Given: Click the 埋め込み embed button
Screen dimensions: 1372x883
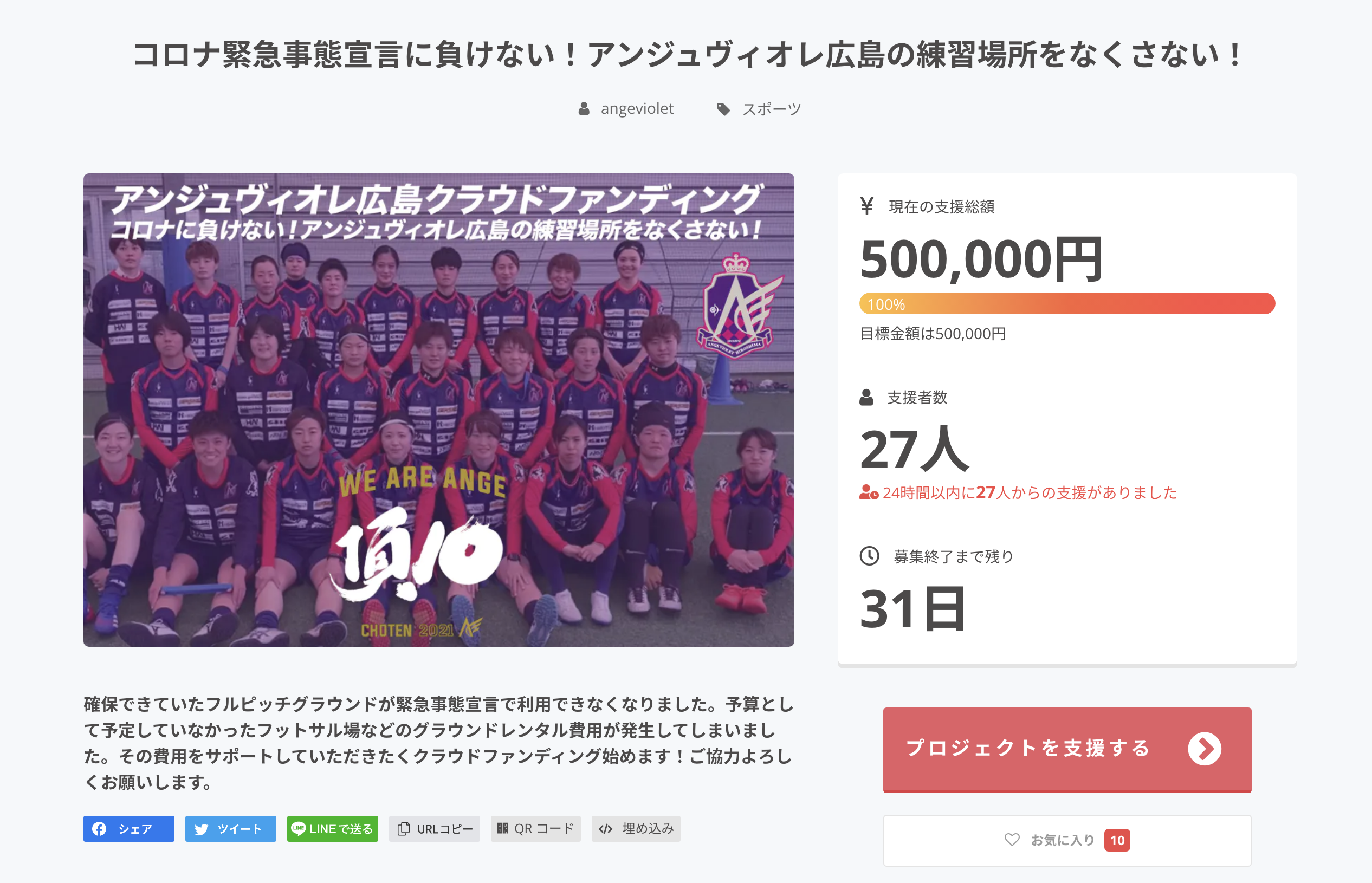Looking at the screenshot, I should (636, 828).
